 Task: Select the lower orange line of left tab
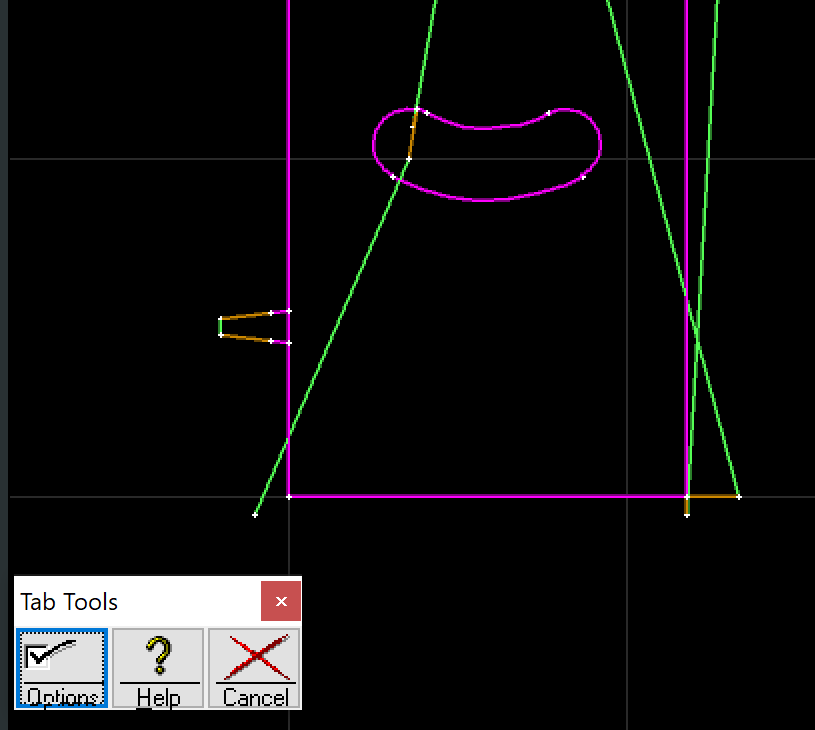pos(245,338)
